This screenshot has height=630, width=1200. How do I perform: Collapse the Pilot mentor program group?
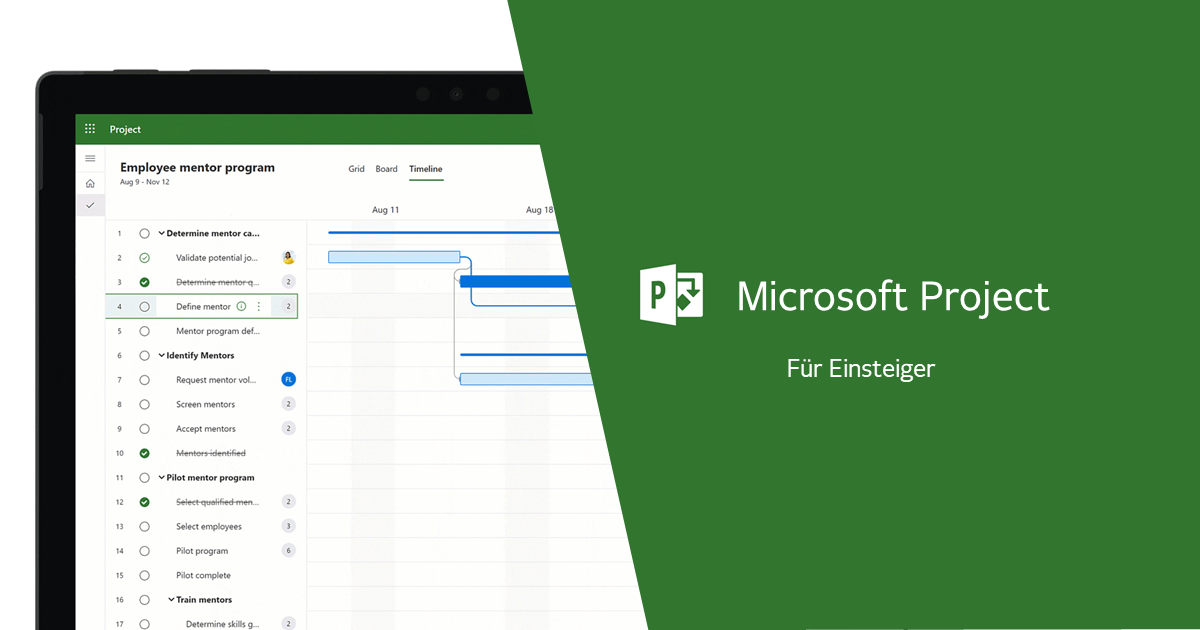161,478
